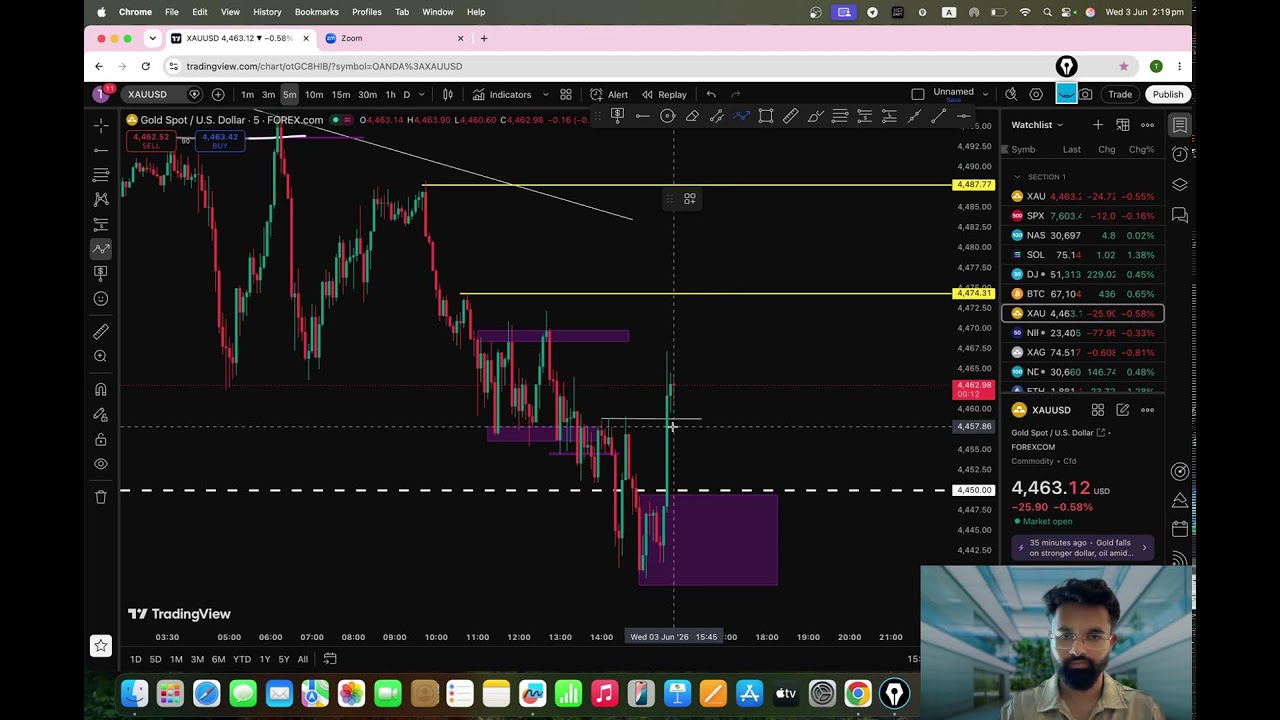Image resolution: width=1280 pixels, height=720 pixels.
Task: Activate the zoom in tool
Action: pyautogui.click(x=101, y=356)
